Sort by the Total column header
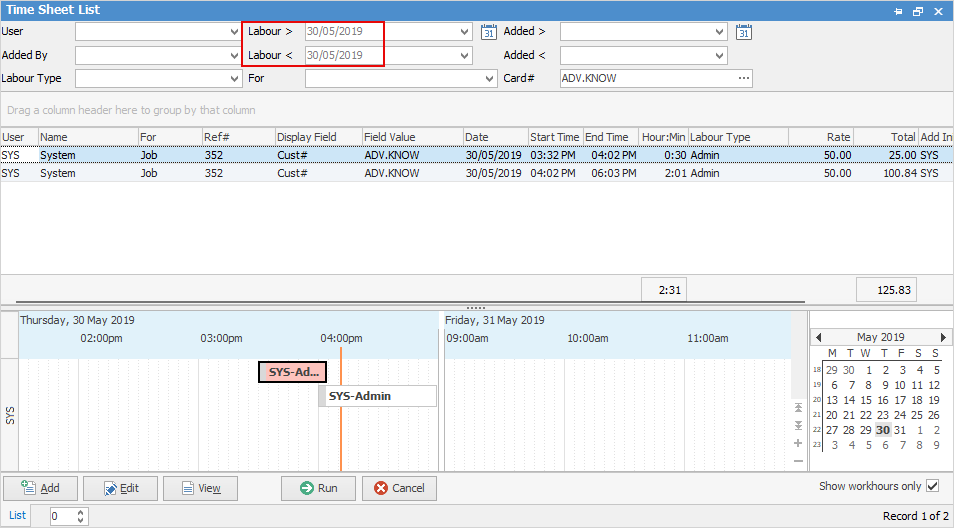Screen dimensions: 954x528 coord(886,137)
